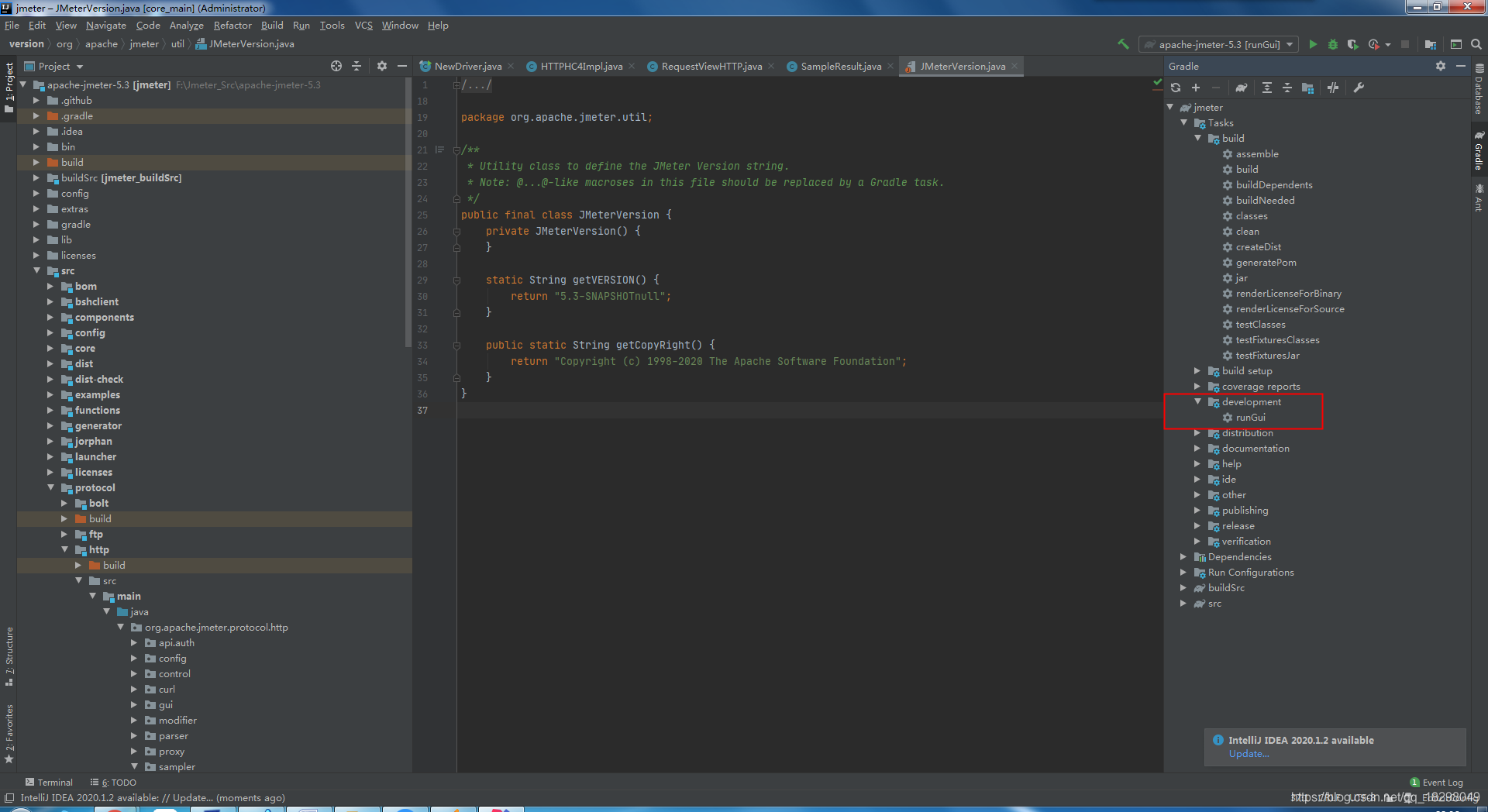Open the Navigate menu
The image size is (1488, 812).
click(105, 25)
